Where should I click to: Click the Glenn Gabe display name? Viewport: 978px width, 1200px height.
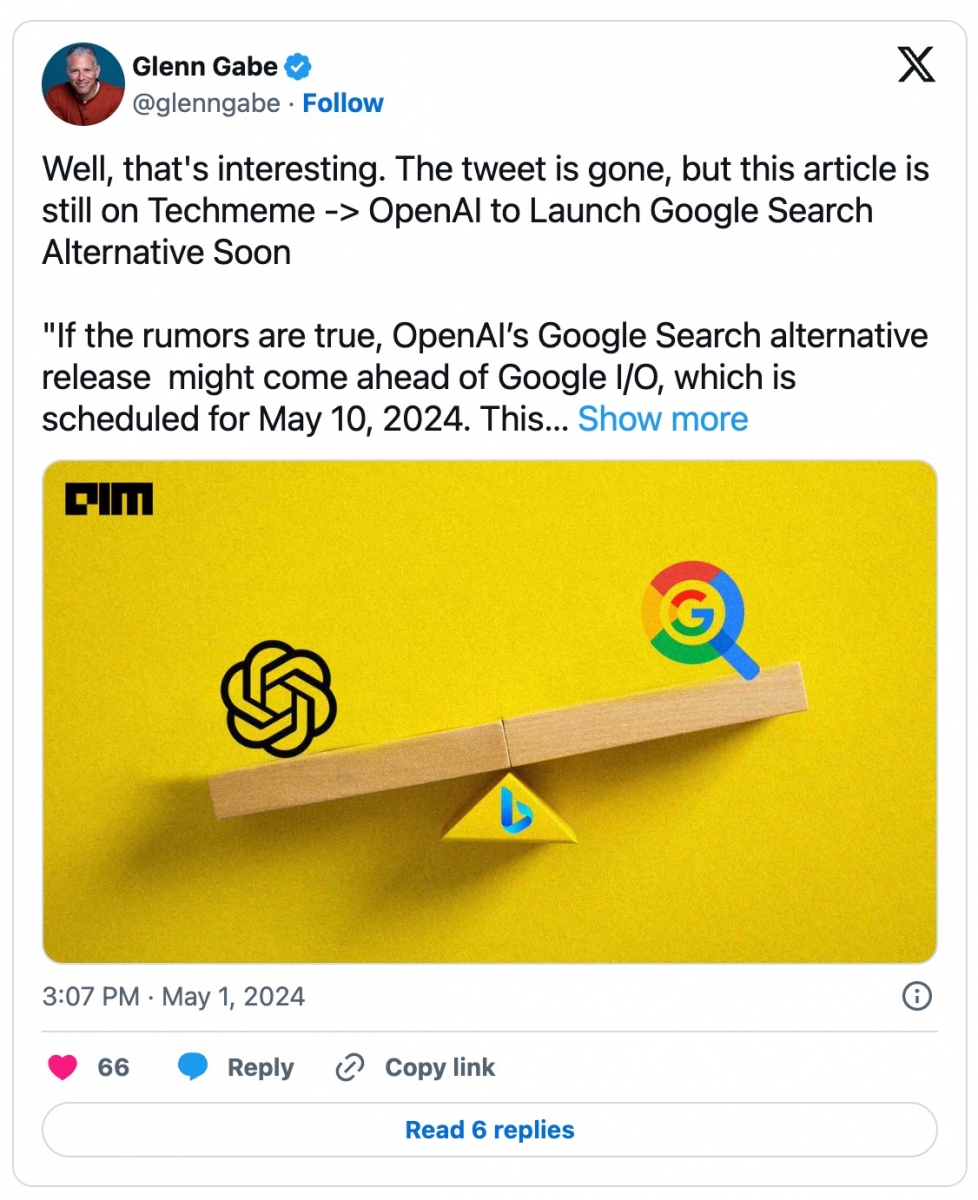(x=205, y=68)
